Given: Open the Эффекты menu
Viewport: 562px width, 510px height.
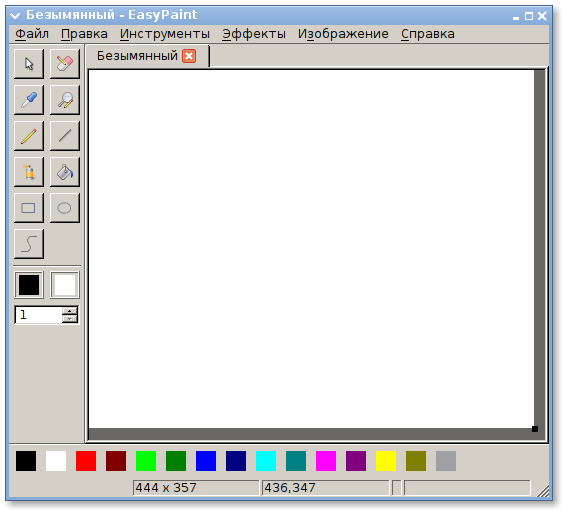Looking at the screenshot, I should click(254, 34).
